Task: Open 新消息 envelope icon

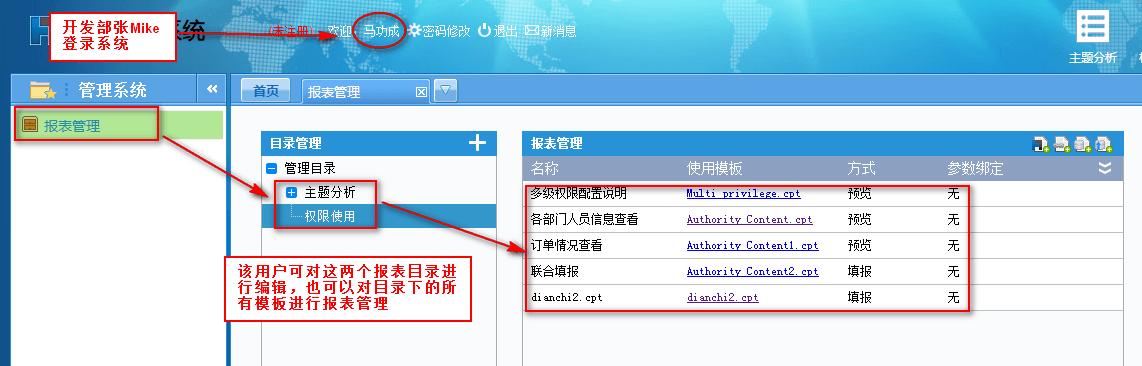Action: [x=532, y=31]
